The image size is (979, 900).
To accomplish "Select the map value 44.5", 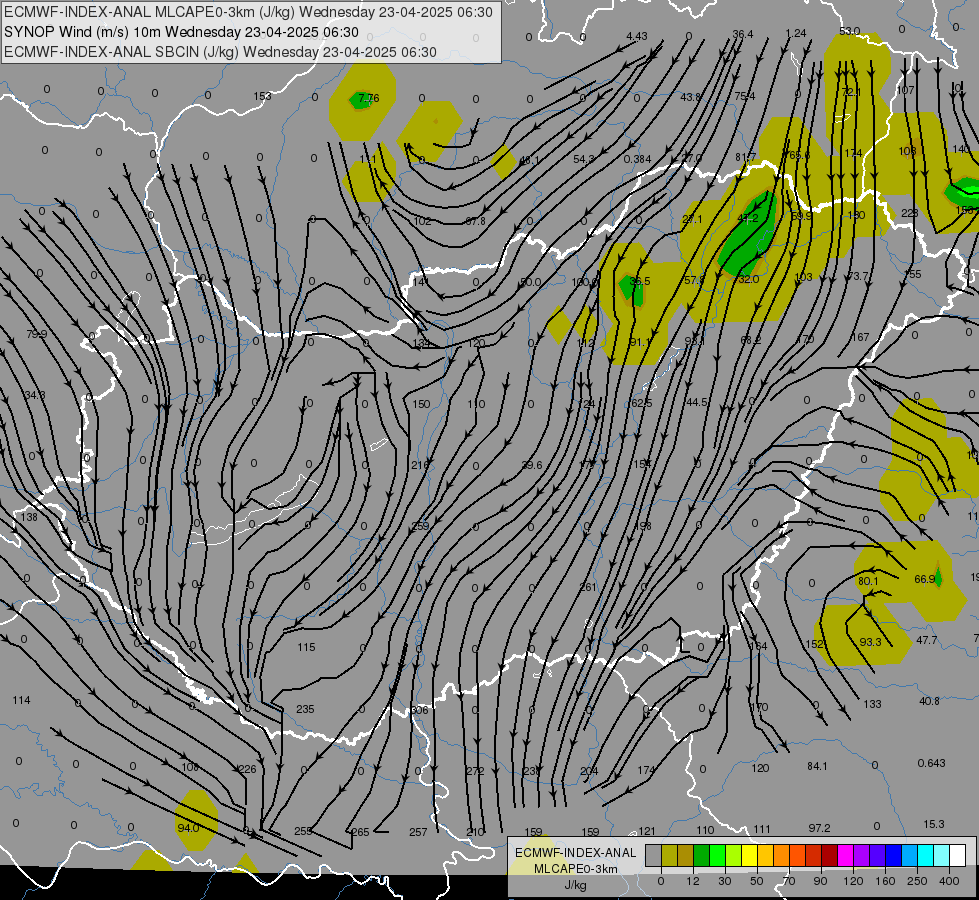I will pyautogui.click(x=696, y=402).
